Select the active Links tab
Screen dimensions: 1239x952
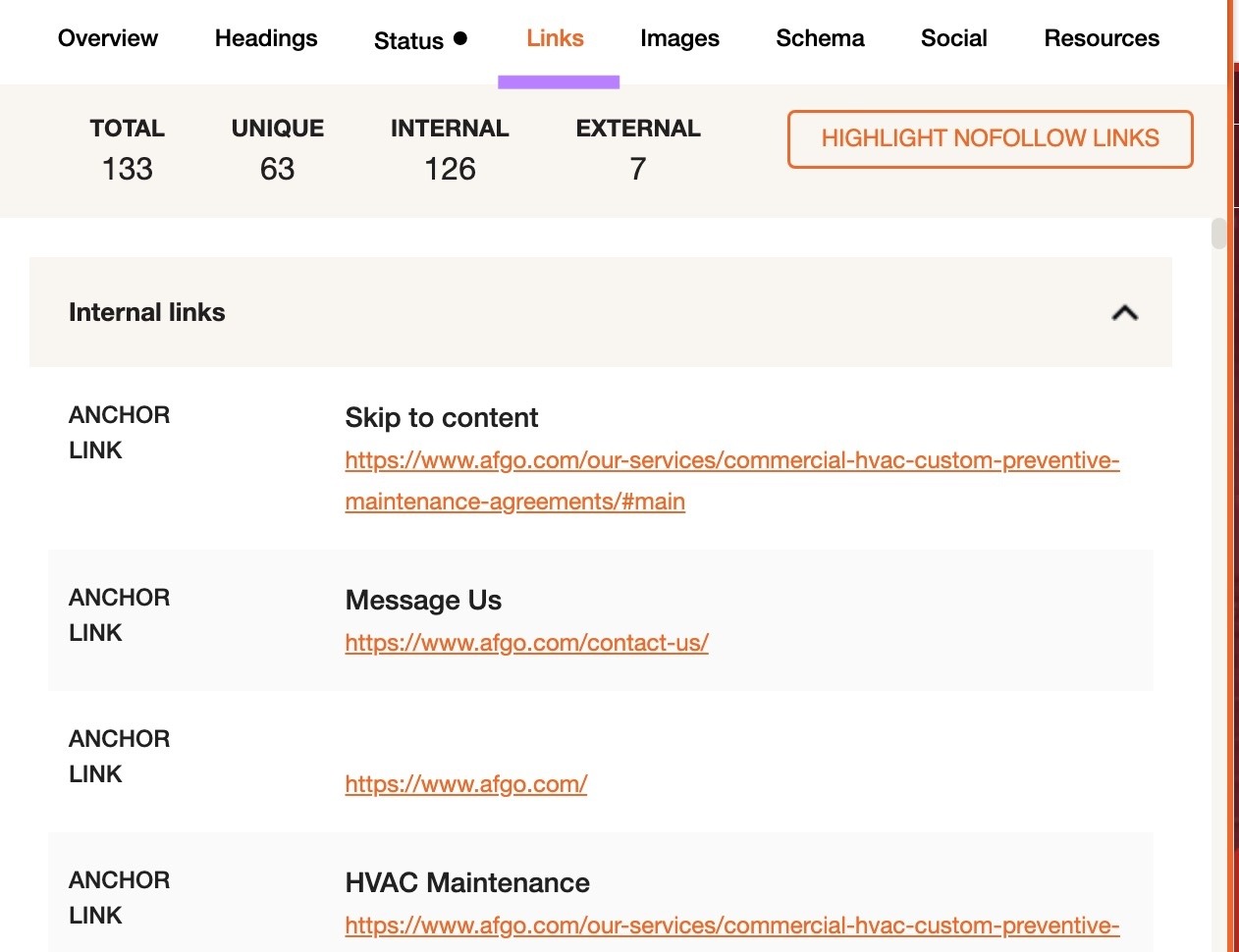555,37
